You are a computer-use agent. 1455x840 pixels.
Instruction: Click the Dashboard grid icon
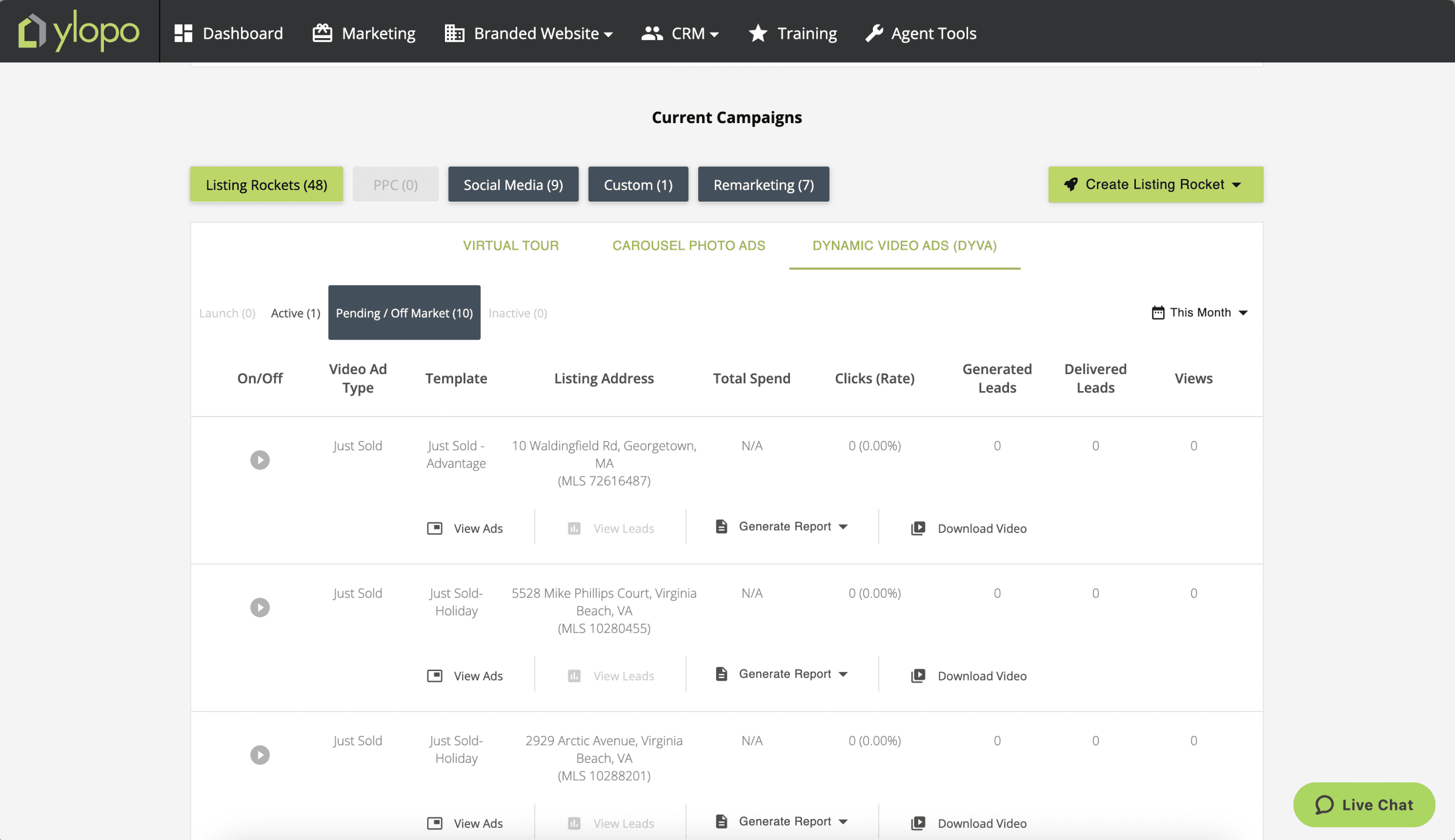point(183,33)
